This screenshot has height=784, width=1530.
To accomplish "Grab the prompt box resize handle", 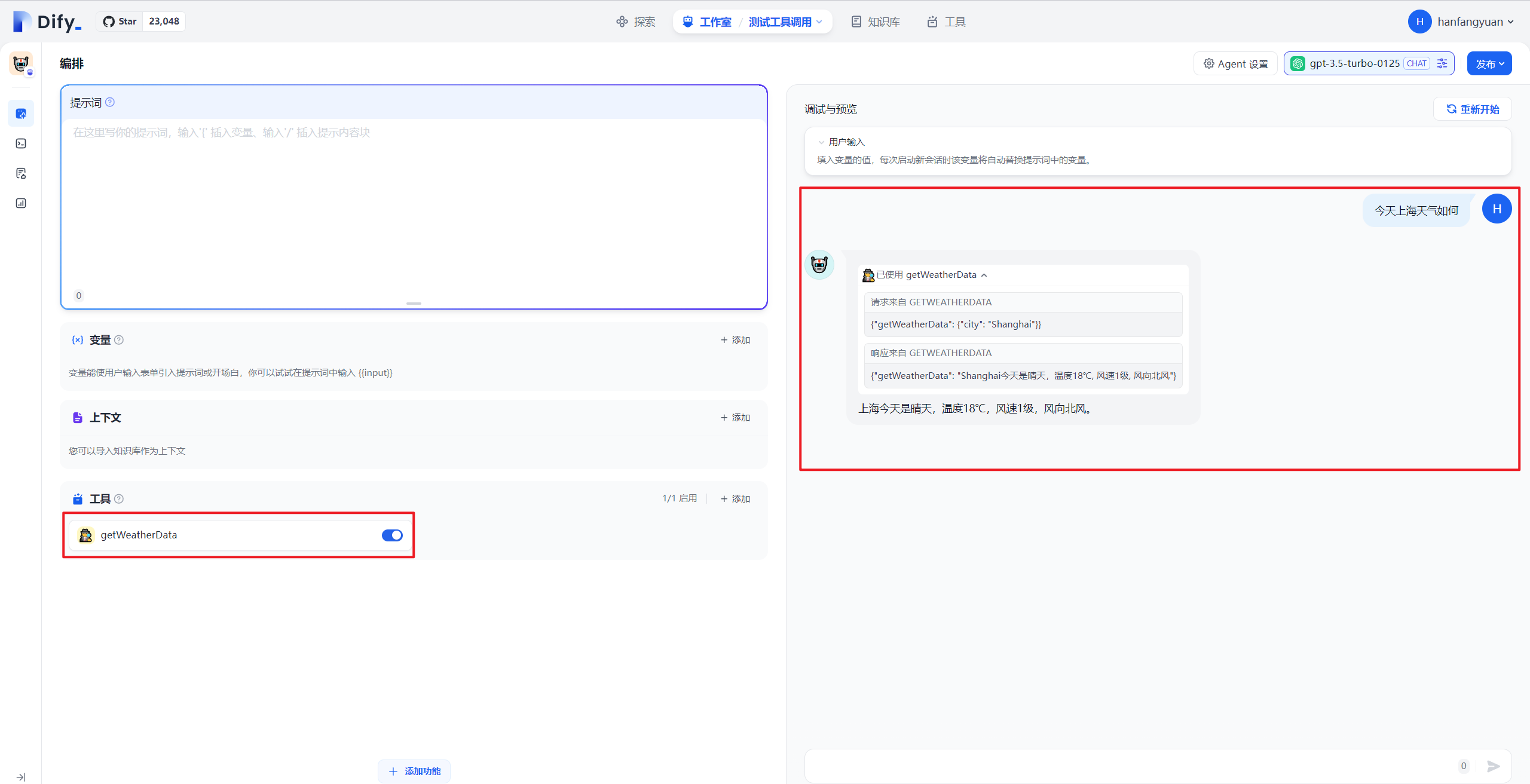I will coord(414,304).
